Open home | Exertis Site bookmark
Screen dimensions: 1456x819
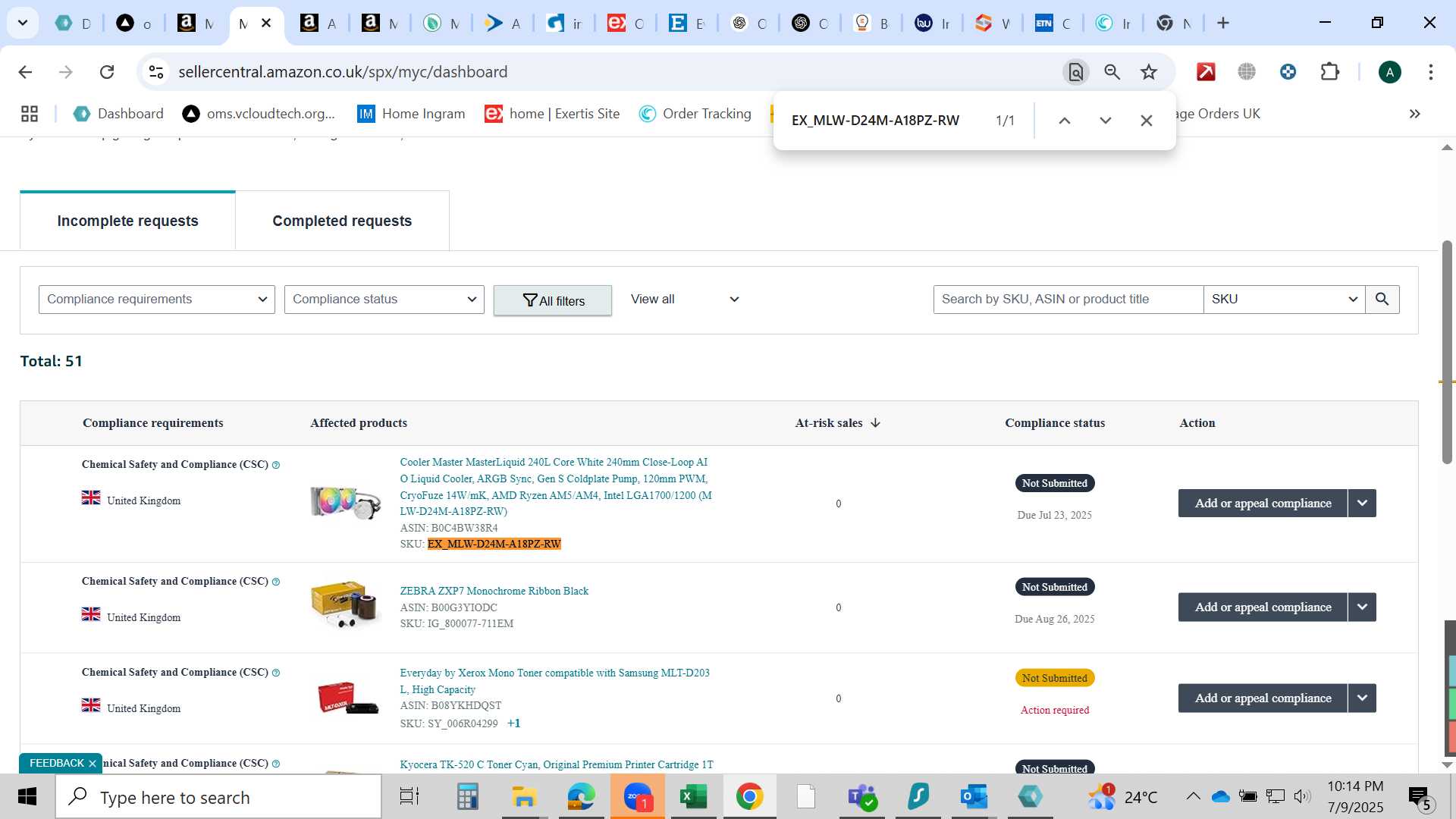552,114
